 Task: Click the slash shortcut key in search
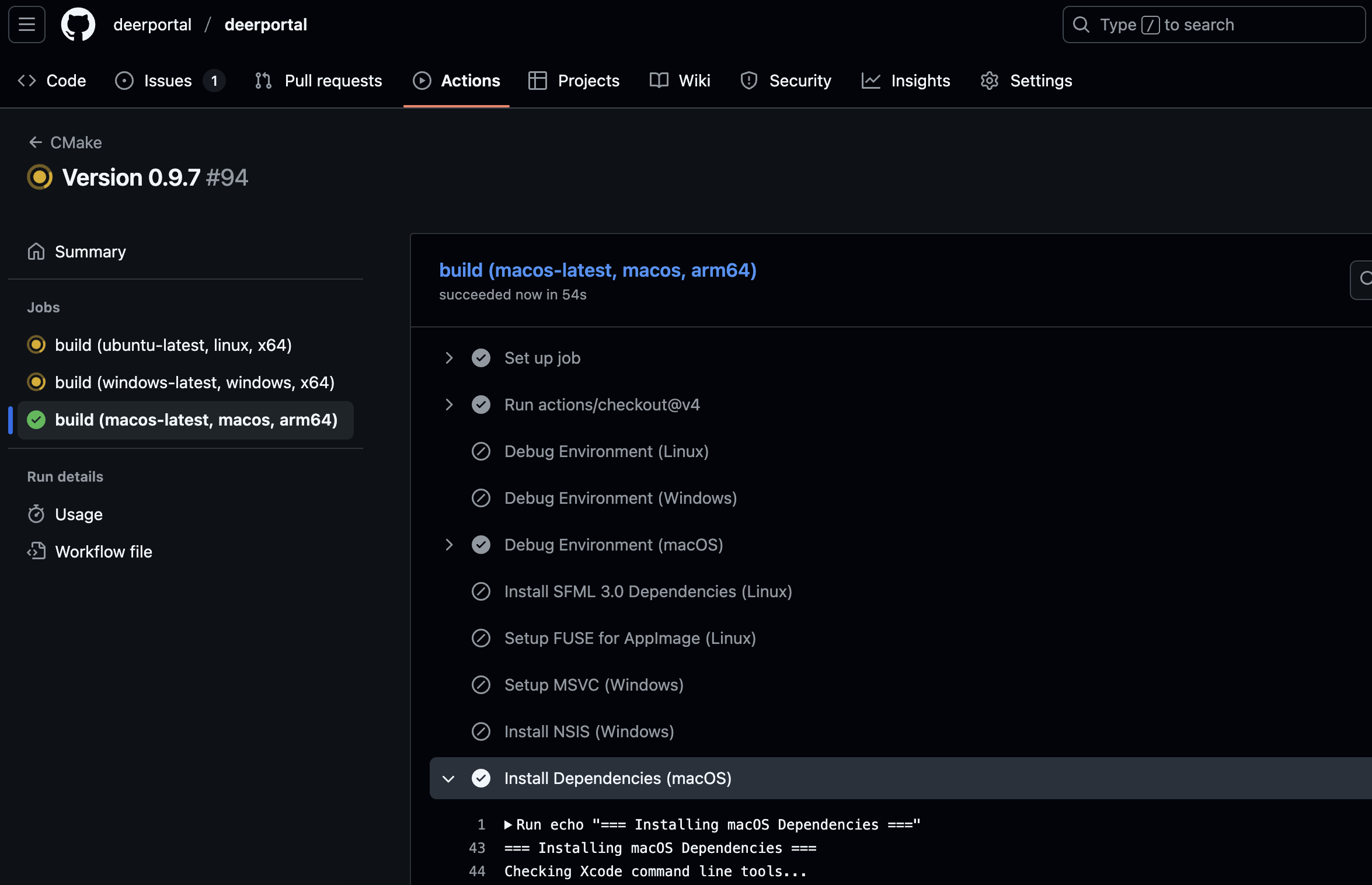click(1150, 25)
